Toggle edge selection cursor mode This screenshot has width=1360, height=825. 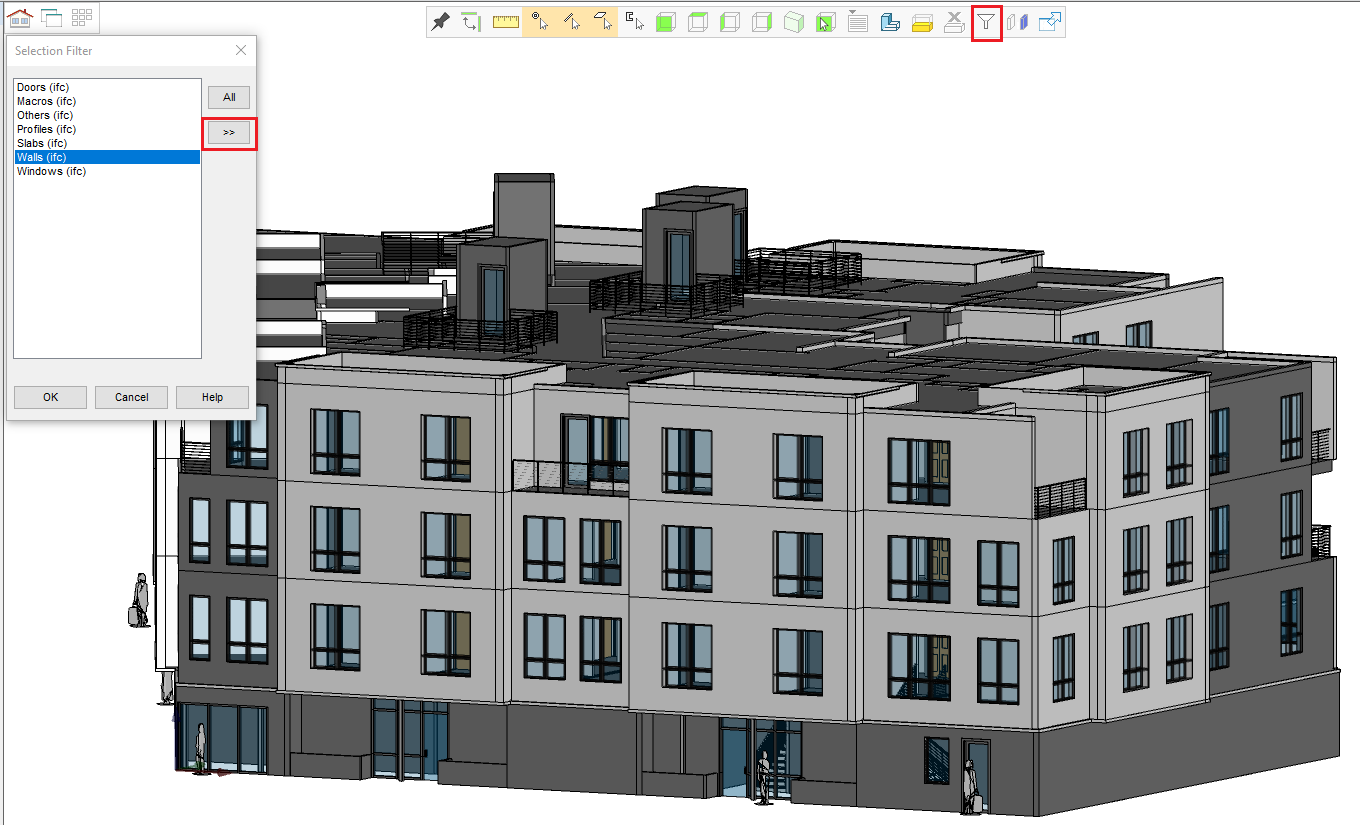[572, 22]
